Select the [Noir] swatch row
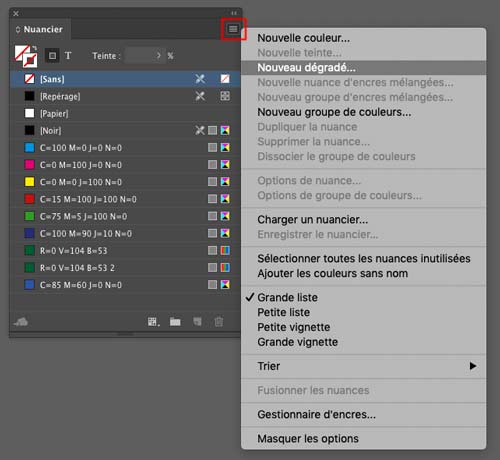Screen dimensions: 500x460 point(125,130)
